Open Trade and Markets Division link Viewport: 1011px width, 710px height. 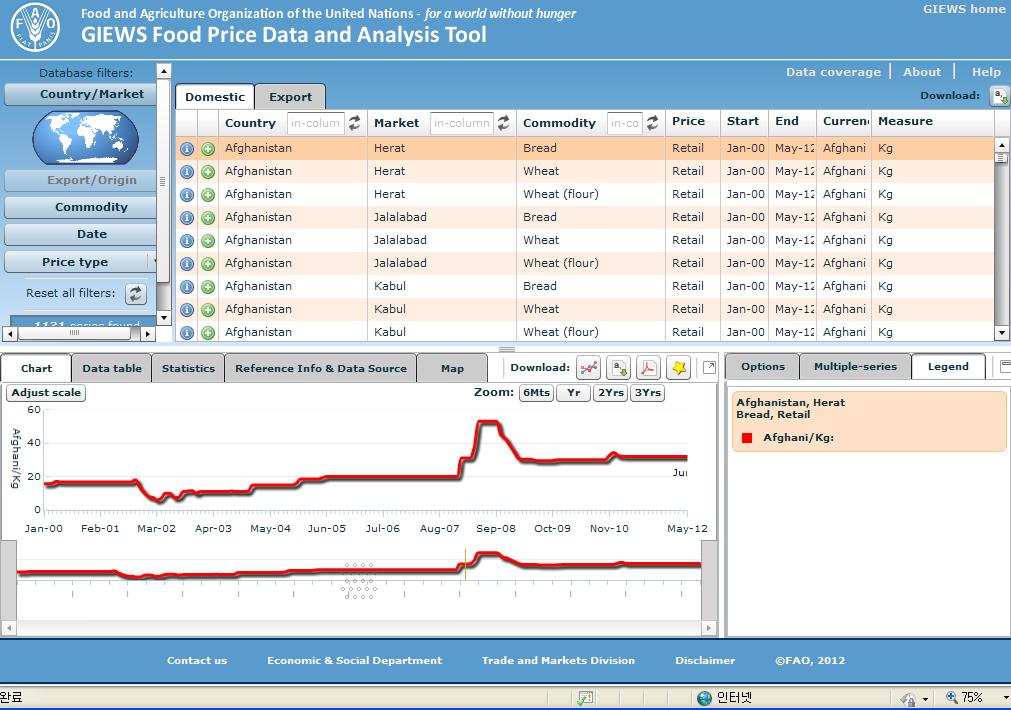coord(558,660)
